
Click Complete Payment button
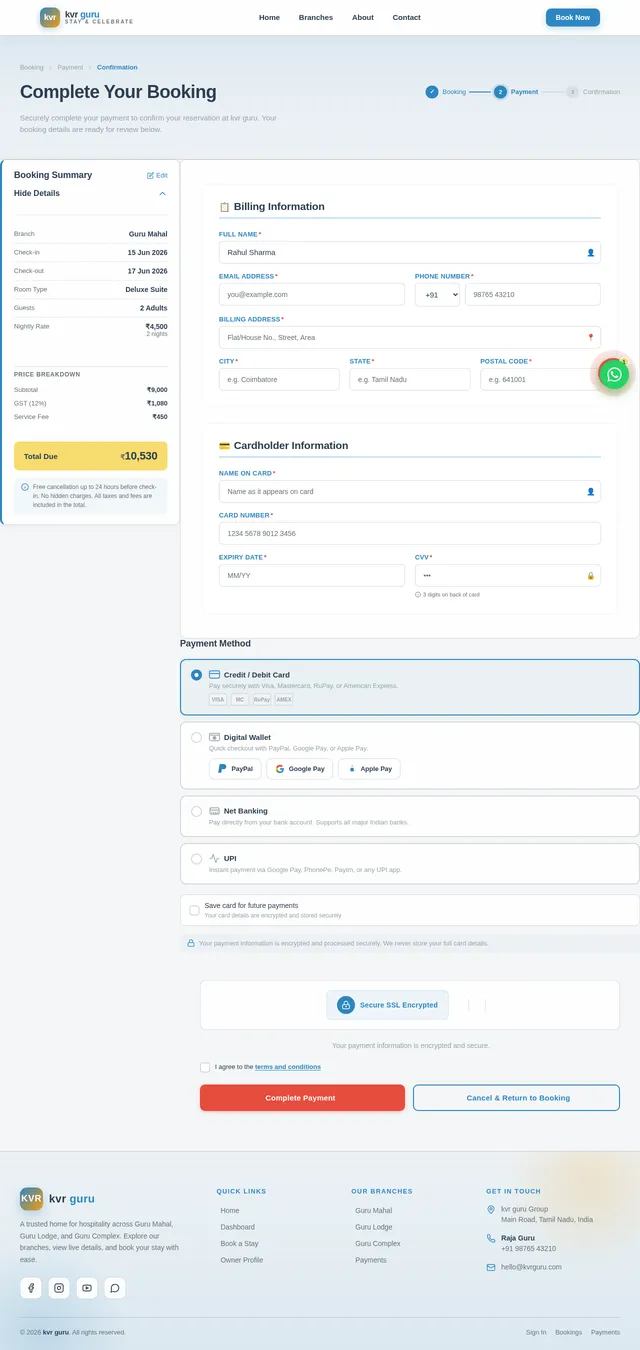[302, 1098]
